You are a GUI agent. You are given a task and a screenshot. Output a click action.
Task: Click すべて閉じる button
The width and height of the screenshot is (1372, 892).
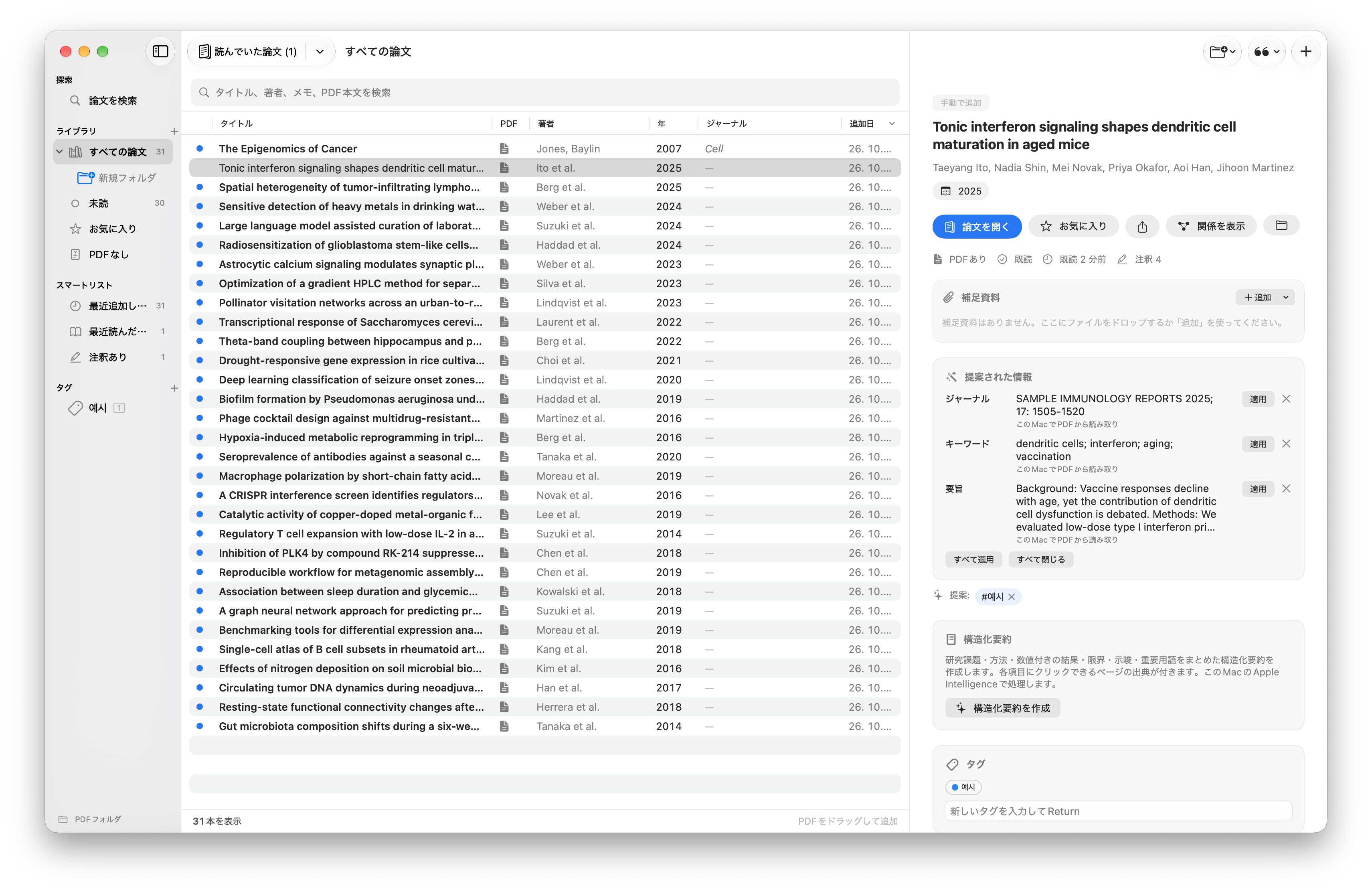1040,559
